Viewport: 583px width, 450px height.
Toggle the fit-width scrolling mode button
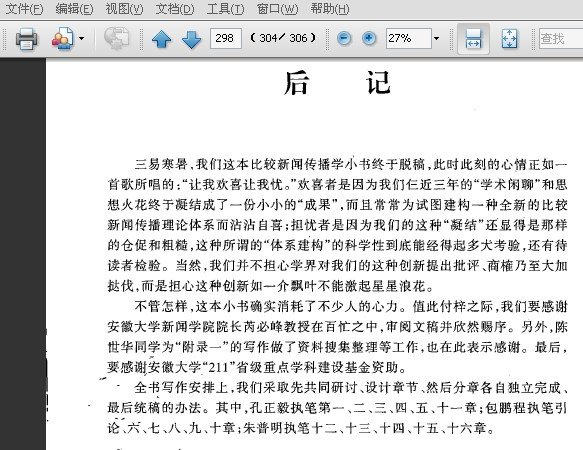tap(473, 38)
